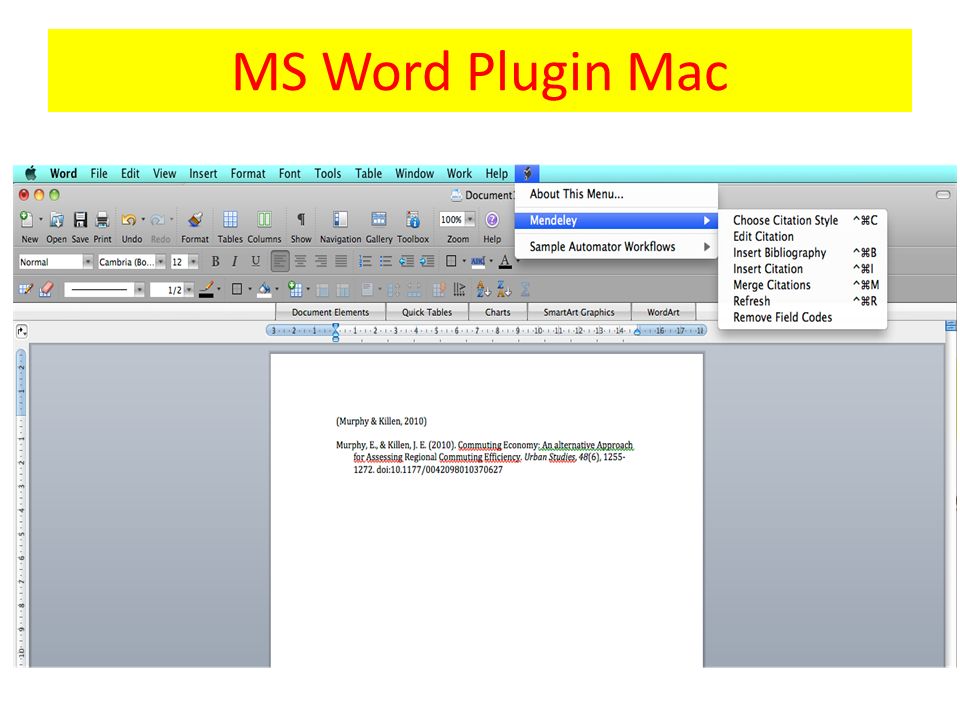Print the document with printer icon
The width and height of the screenshot is (960, 720).
(102, 220)
